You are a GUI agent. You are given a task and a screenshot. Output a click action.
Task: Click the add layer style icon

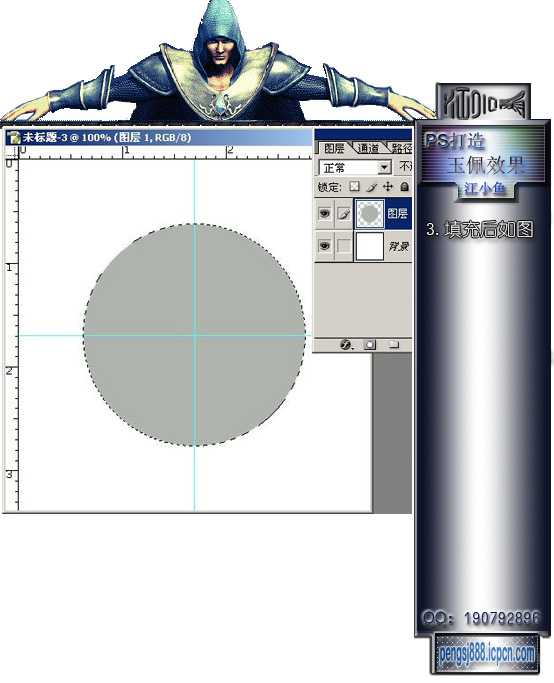point(346,345)
